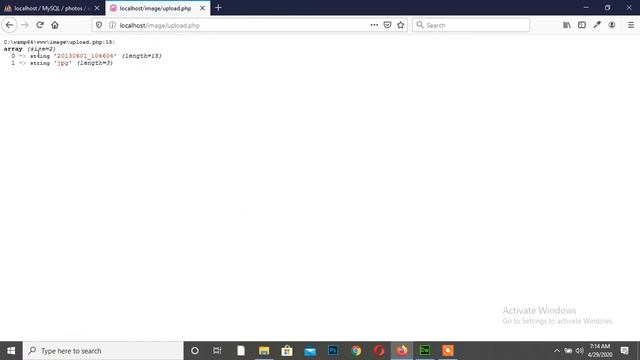The height and width of the screenshot is (360, 640).
Task: Open the red Opera taskbar icon
Action: tap(379, 351)
